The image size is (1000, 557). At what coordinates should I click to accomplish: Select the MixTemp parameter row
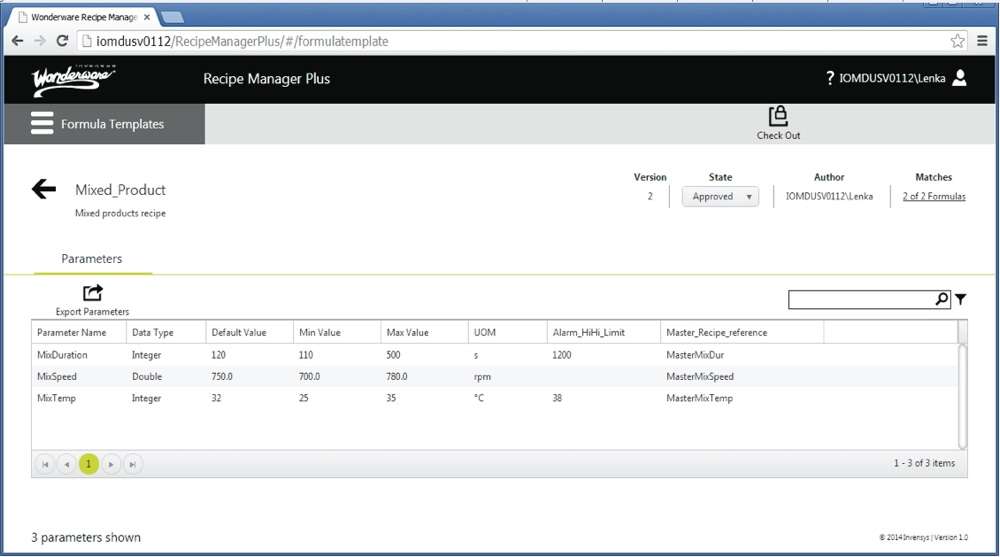click(495, 398)
